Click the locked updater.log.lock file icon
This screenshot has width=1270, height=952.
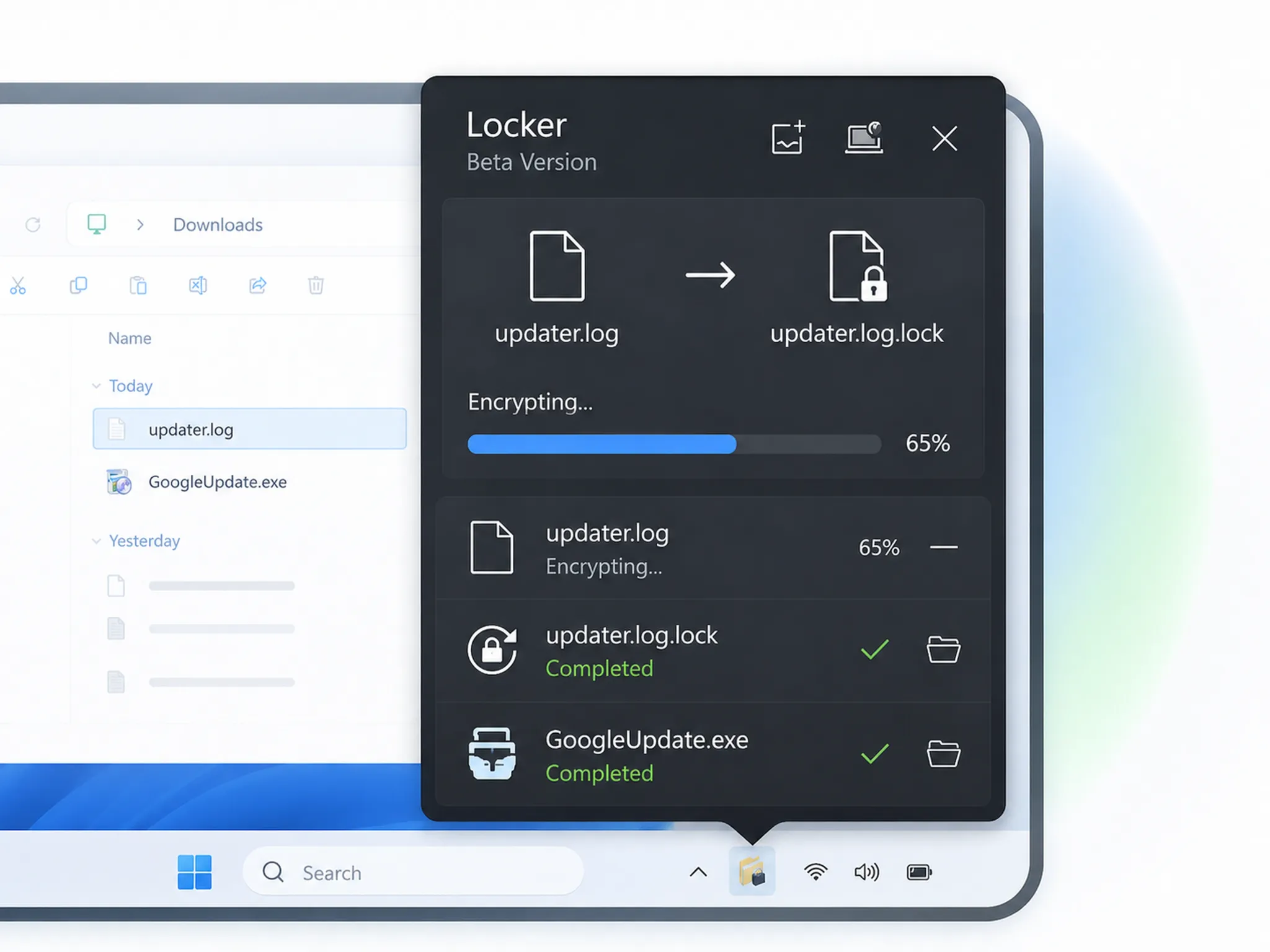click(858, 266)
